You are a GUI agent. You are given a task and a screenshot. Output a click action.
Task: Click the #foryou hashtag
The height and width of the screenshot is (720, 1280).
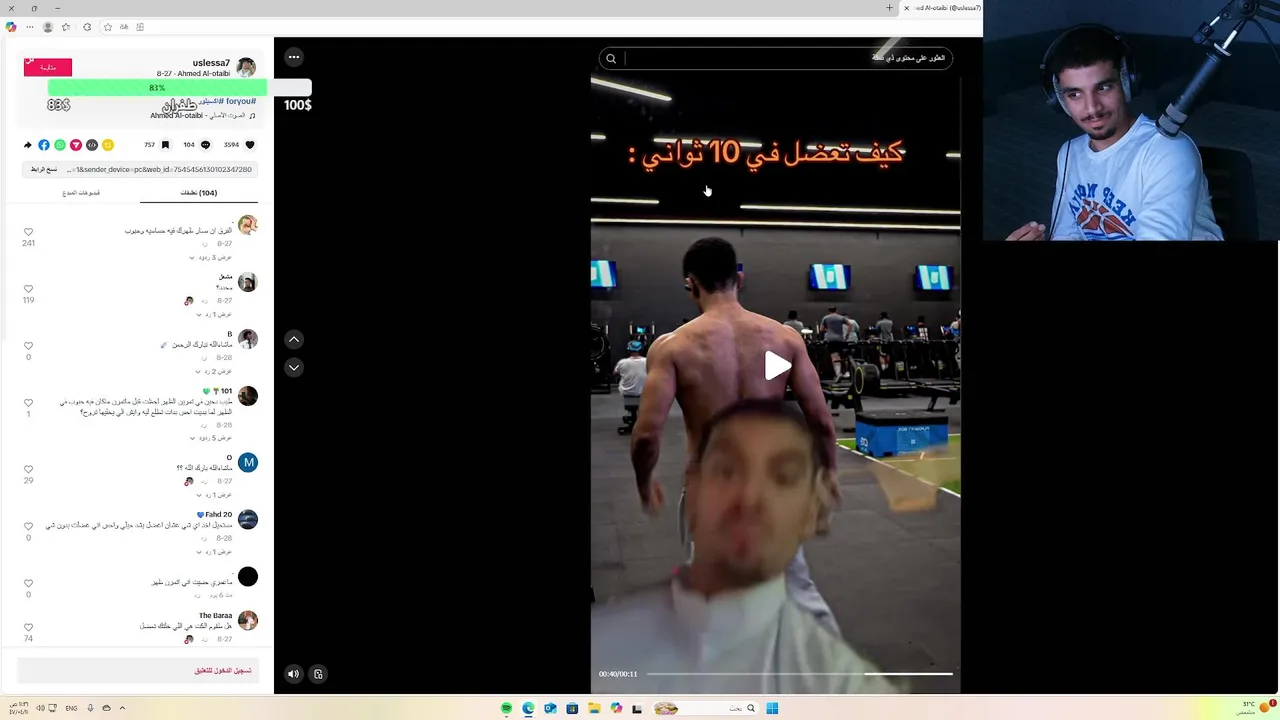point(241,101)
